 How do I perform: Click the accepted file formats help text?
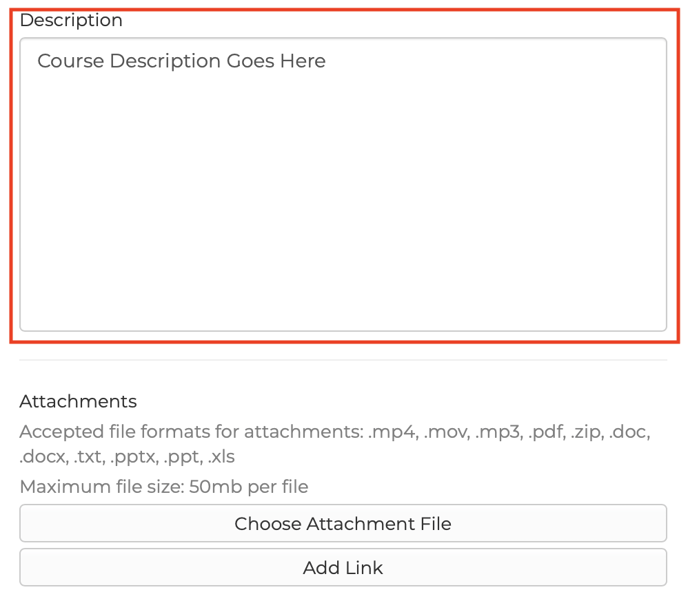(x=190, y=433)
